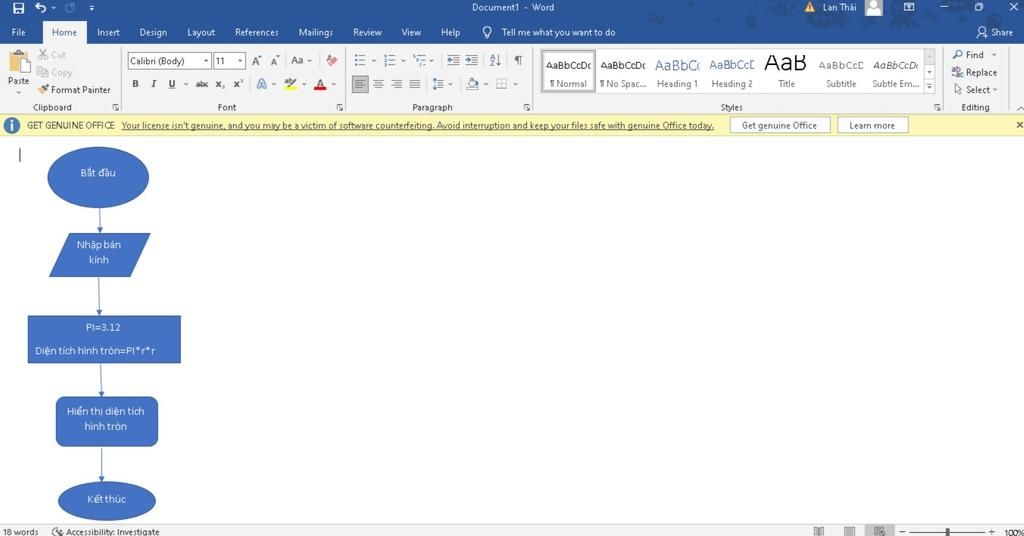The width and height of the screenshot is (1024, 536).
Task: Show paragraph marks with the pilcrow icon
Action: point(518,60)
